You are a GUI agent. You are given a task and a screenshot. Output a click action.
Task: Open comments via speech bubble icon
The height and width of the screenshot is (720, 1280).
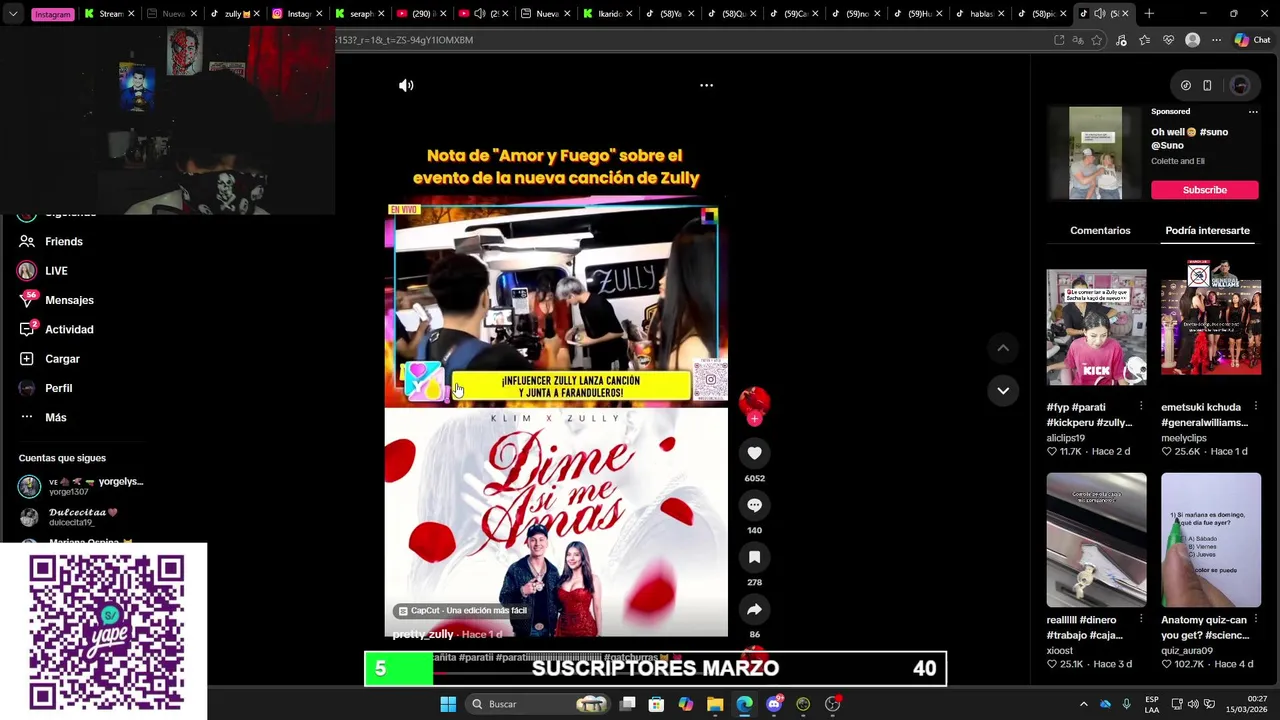tap(754, 505)
